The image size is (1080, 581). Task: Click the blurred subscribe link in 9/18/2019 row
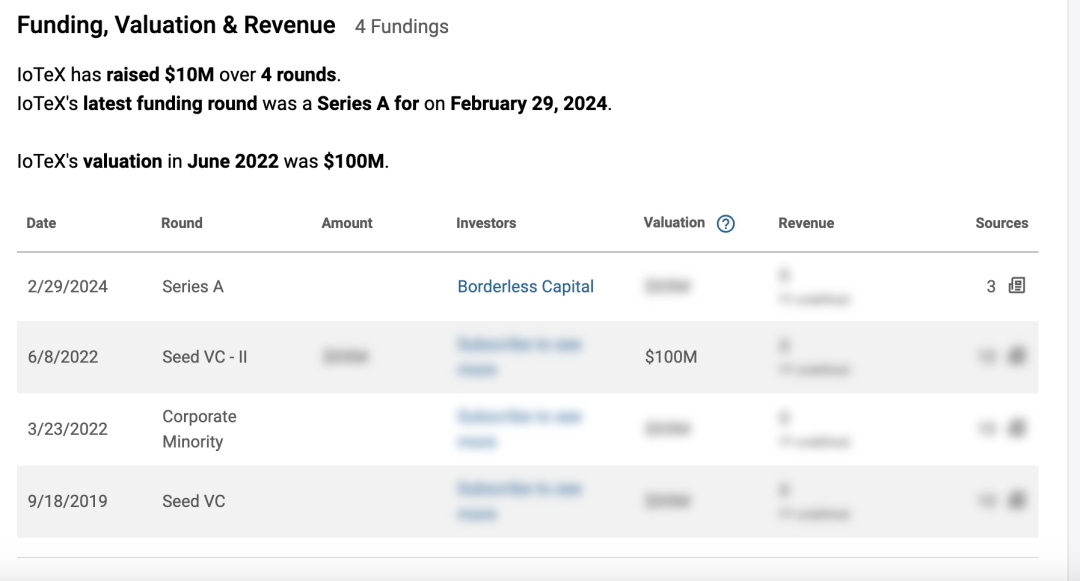(520, 500)
